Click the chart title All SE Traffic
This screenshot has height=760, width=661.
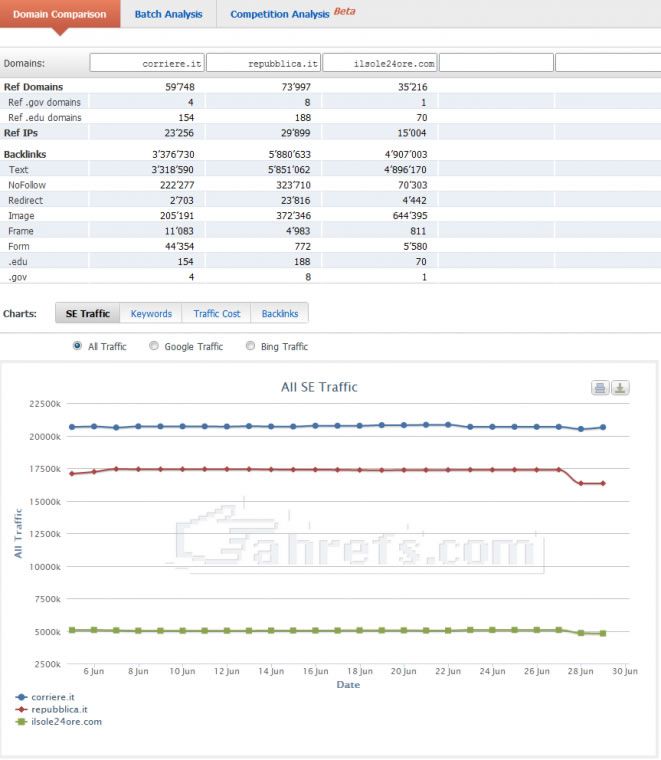320,387
